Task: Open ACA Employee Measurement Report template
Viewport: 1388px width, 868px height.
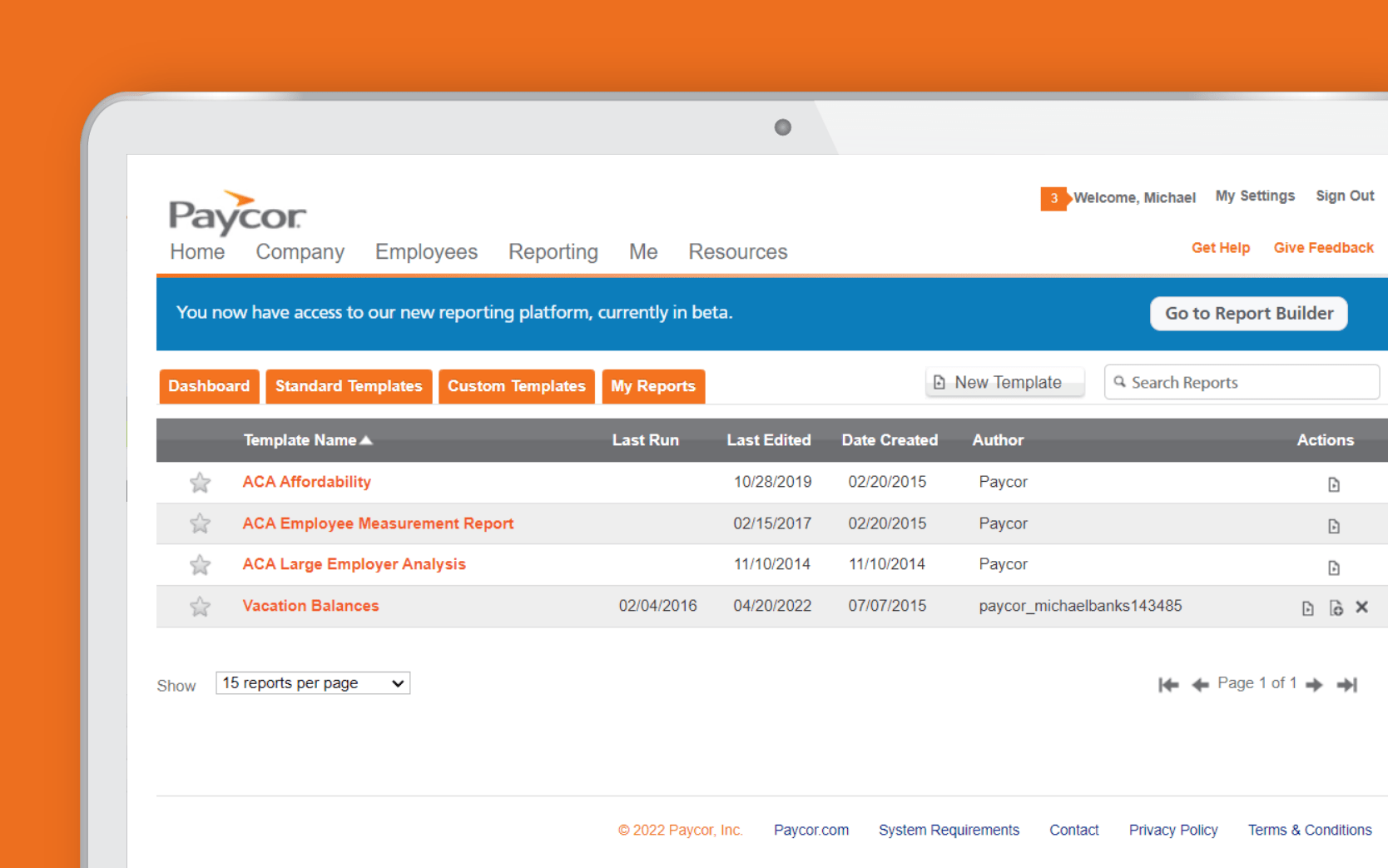Action: [x=378, y=523]
